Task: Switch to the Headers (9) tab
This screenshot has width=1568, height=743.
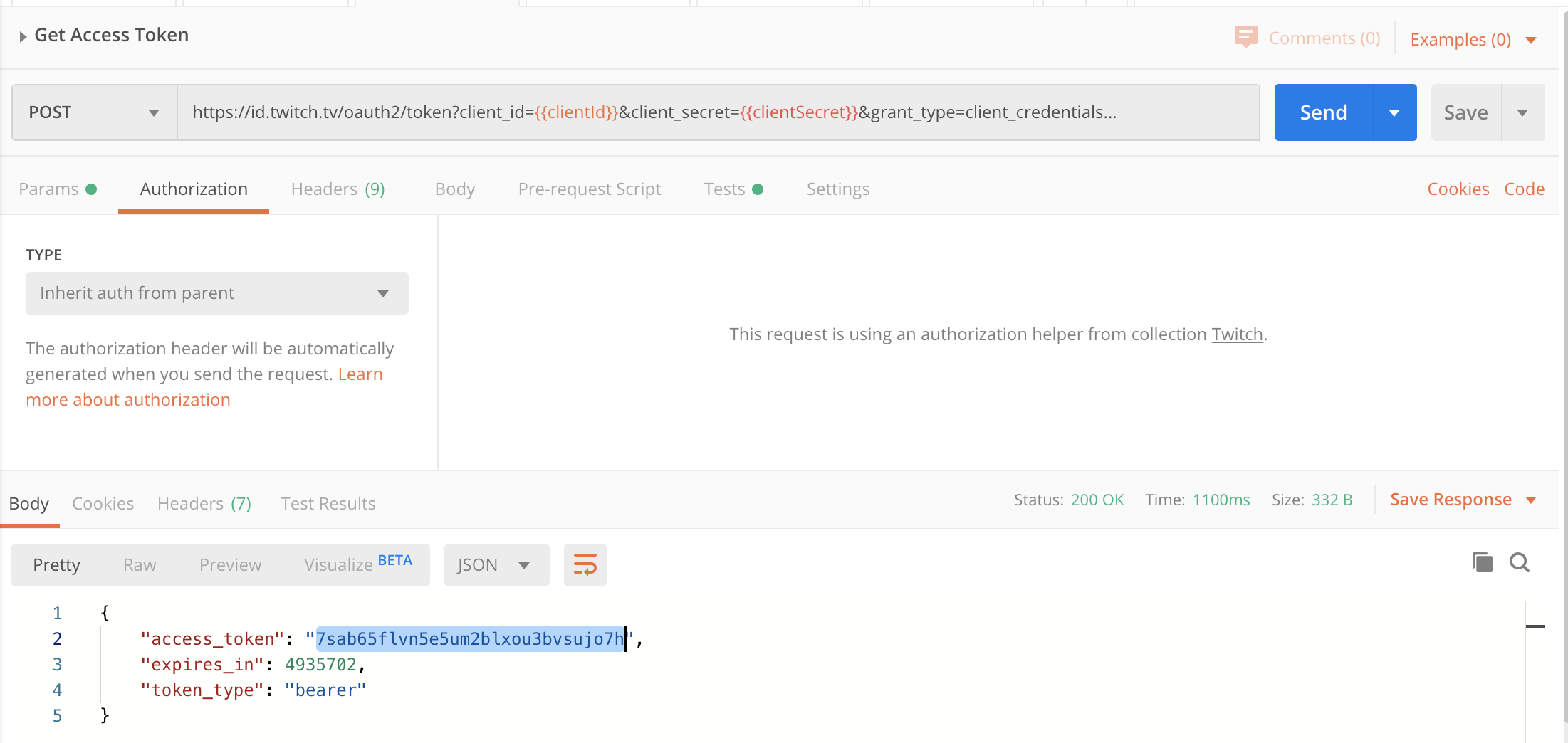Action: (x=338, y=189)
